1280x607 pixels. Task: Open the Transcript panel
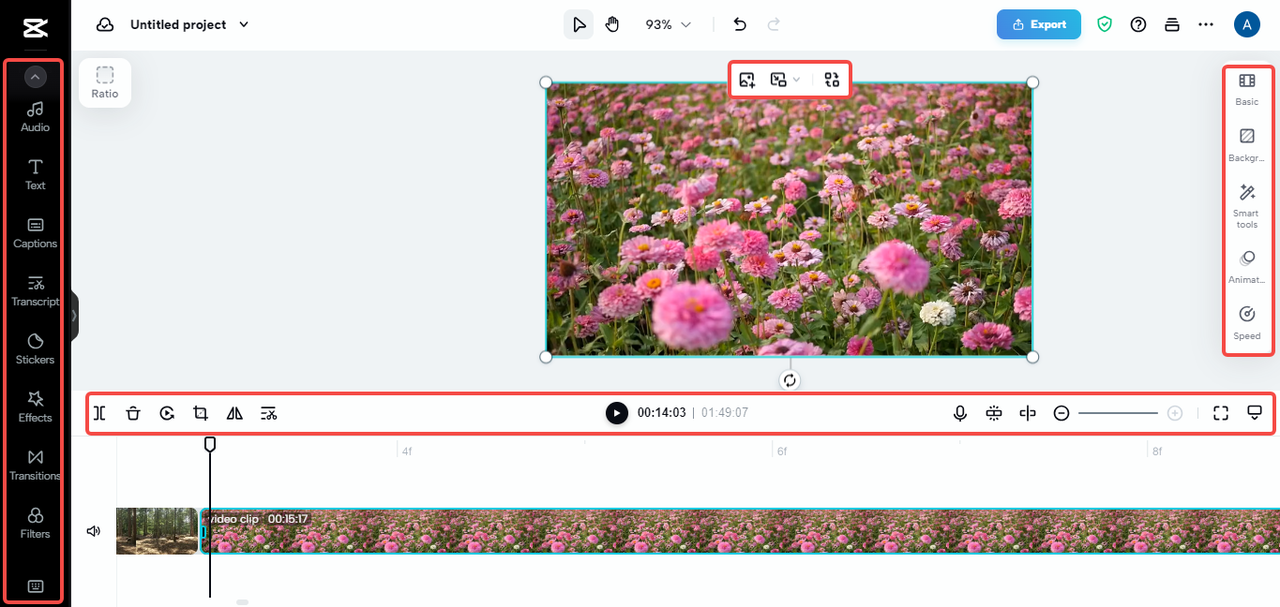35,290
